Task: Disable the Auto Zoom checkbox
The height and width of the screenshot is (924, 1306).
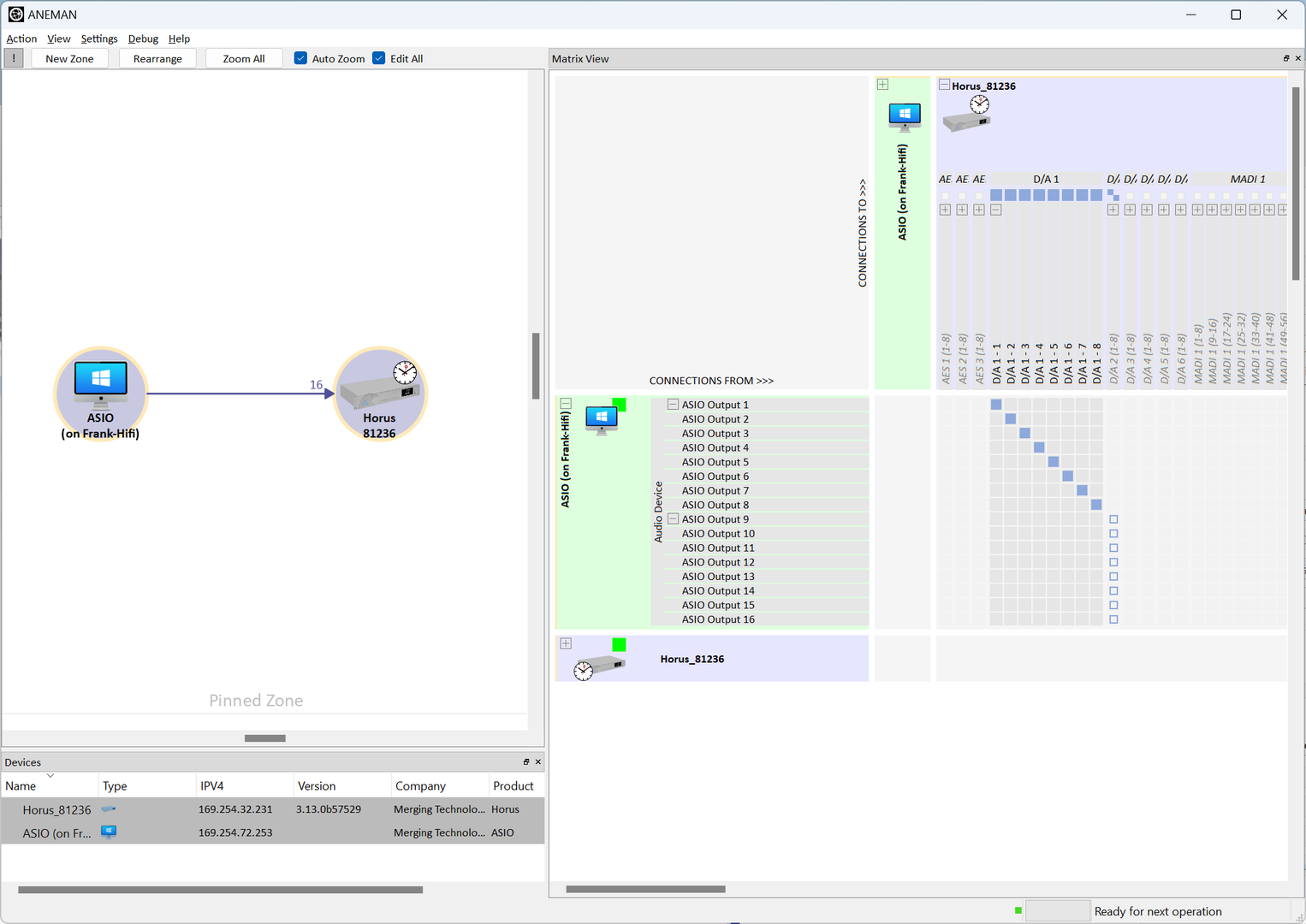Action: click(x=300, y=58)
